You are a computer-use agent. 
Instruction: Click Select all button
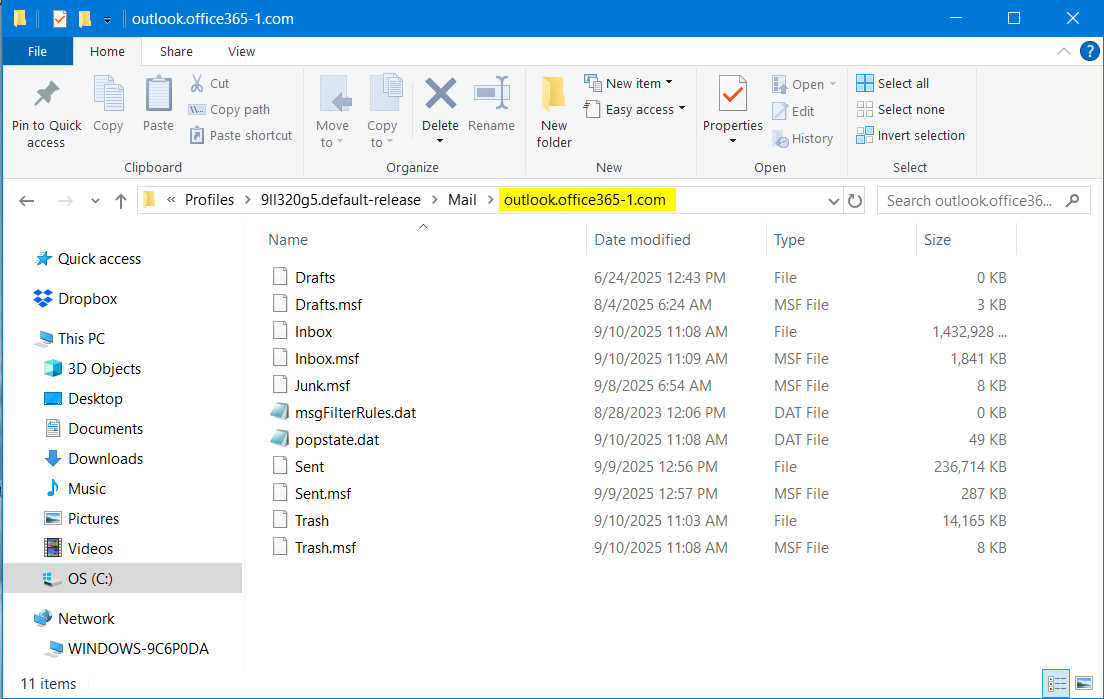coord(893,83)
